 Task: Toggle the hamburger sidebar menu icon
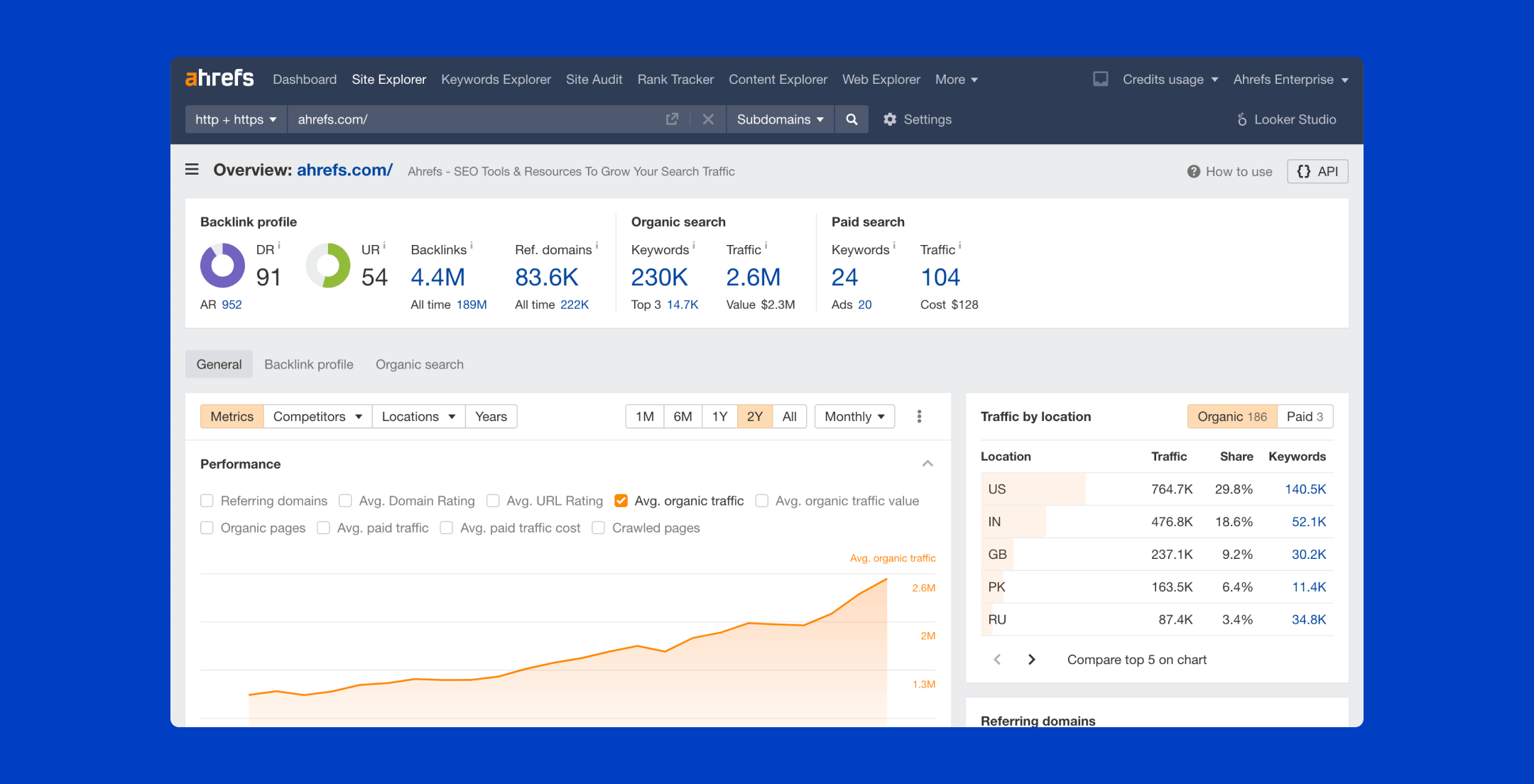(192, 170)
